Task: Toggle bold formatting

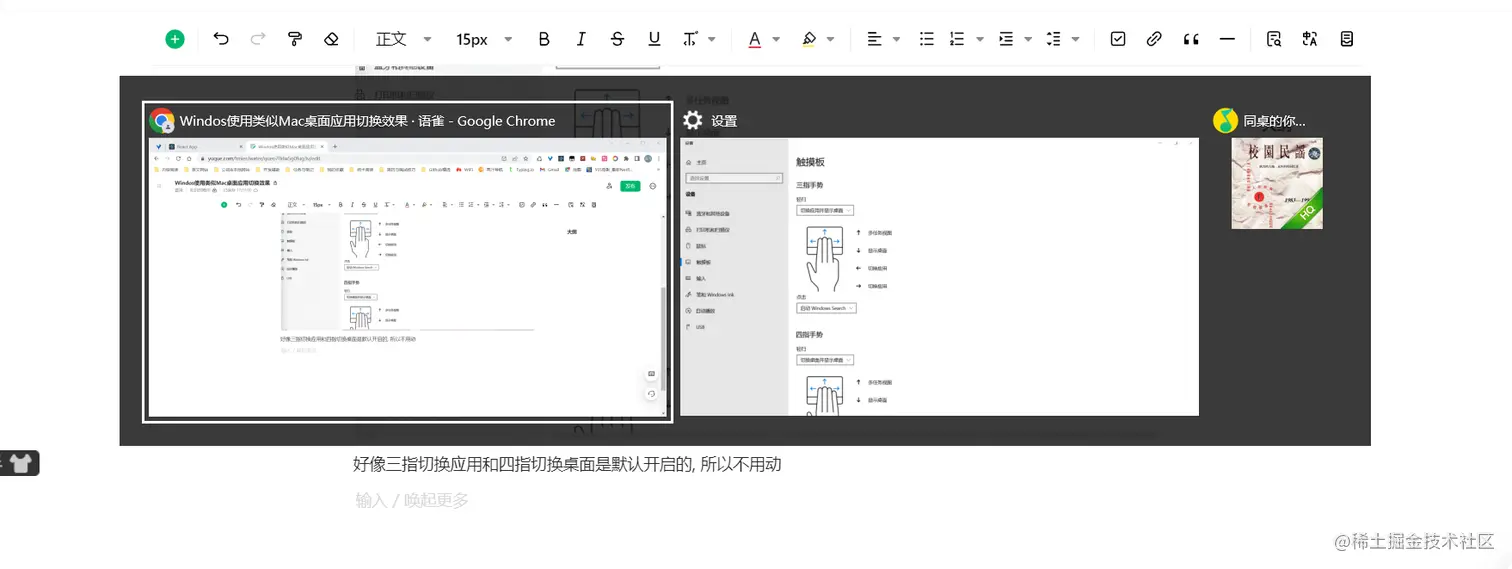Action: (544, 39)
